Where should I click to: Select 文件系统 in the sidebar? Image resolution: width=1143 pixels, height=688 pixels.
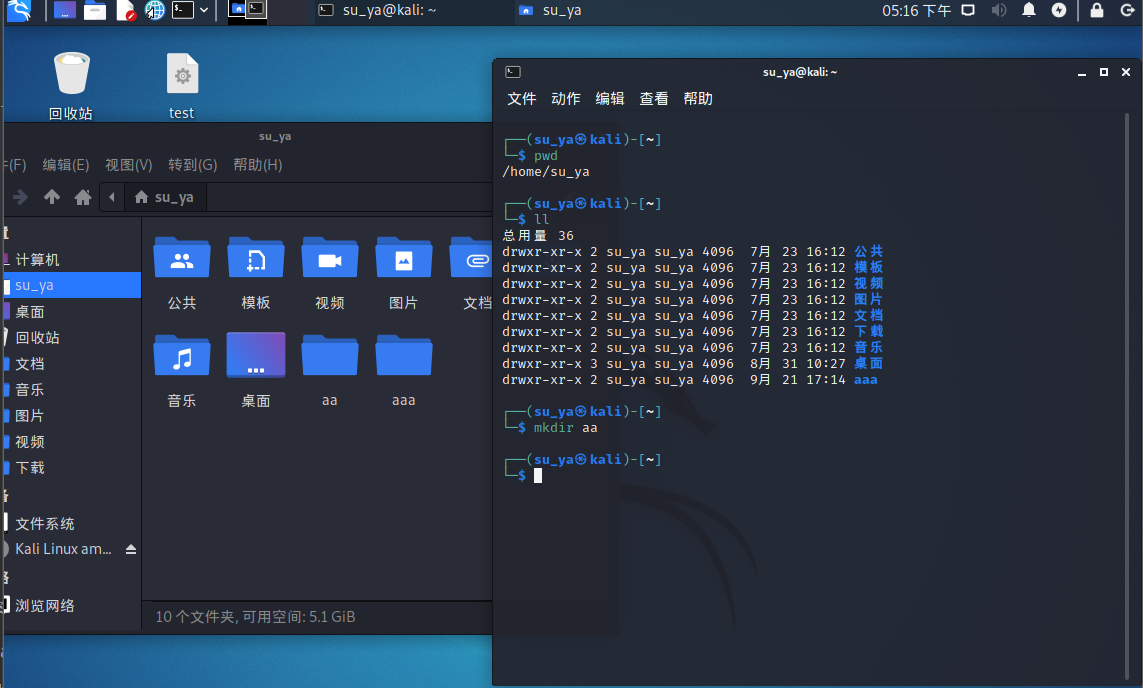pyautogui.click(x=71, y=523)
